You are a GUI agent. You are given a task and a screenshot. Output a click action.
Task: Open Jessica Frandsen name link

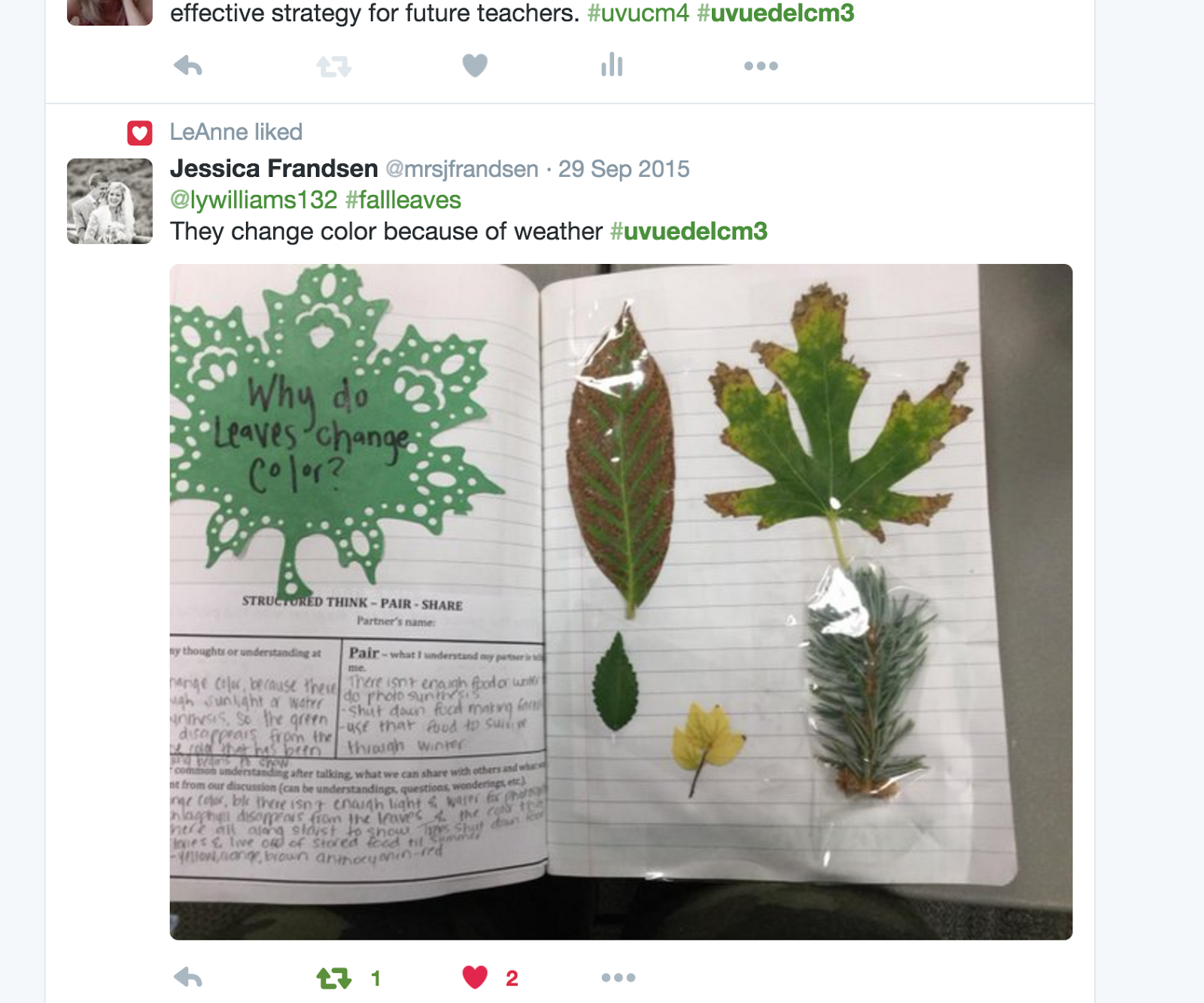274,169
